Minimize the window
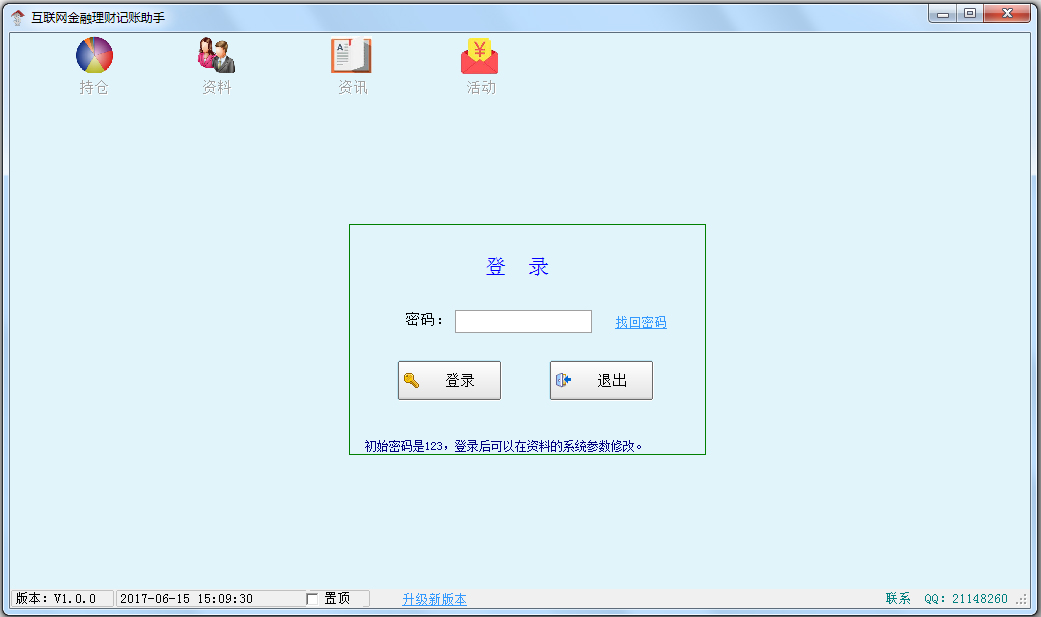Image resolution: width=1041 pixels, height=617 pixels. [x=943, y=13]
